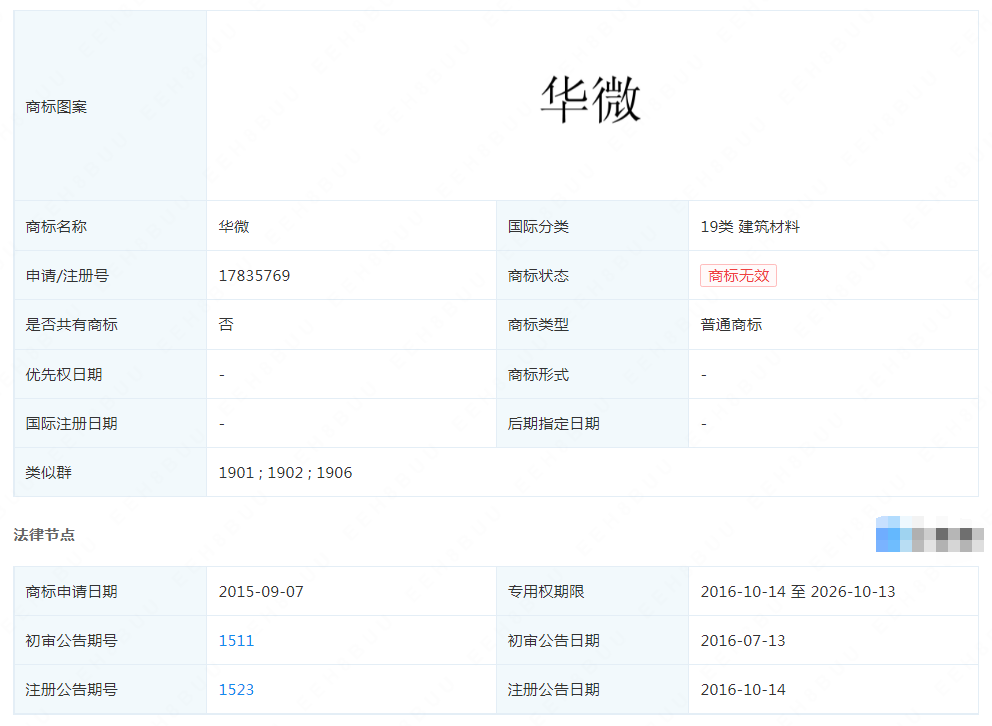Click the 华微 trademark image
The height and width of the screenshot is (726, 992).
pos(591,100)
